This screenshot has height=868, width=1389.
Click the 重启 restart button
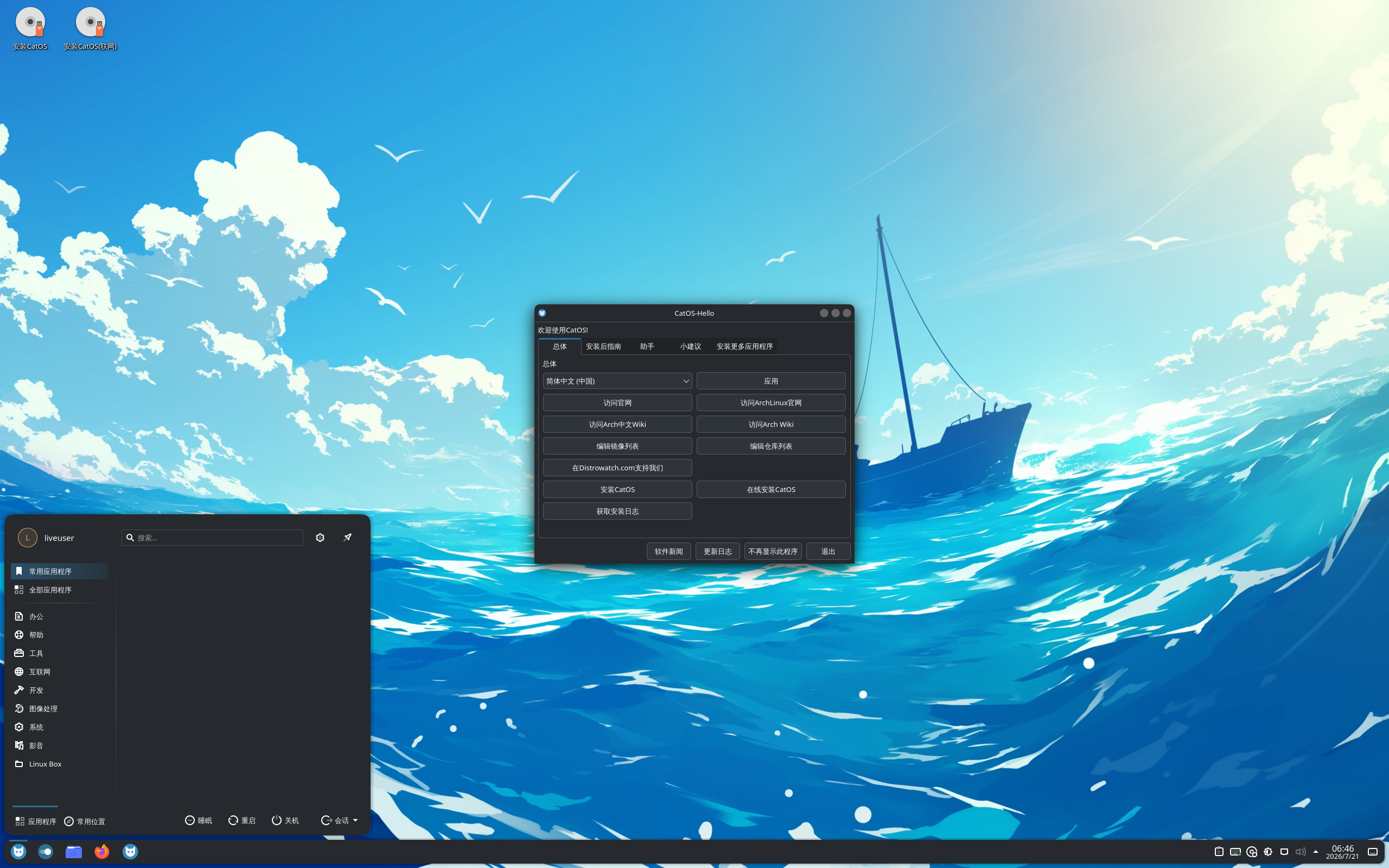point(241,820)
